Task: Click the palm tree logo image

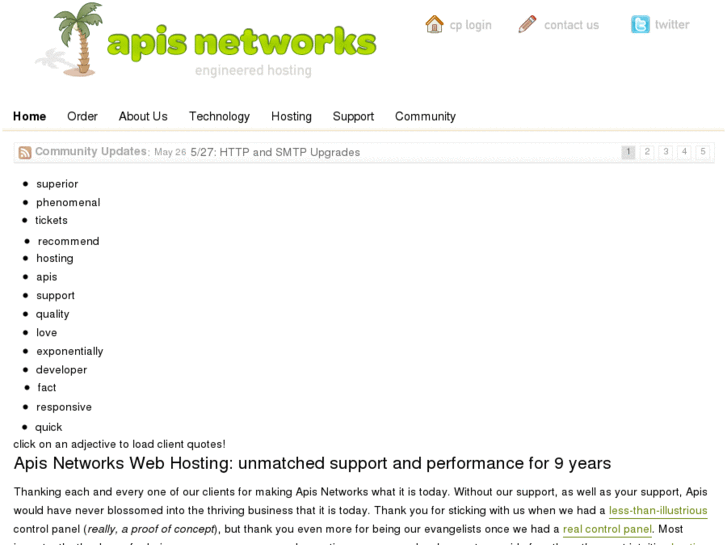Action: (70, 39)
